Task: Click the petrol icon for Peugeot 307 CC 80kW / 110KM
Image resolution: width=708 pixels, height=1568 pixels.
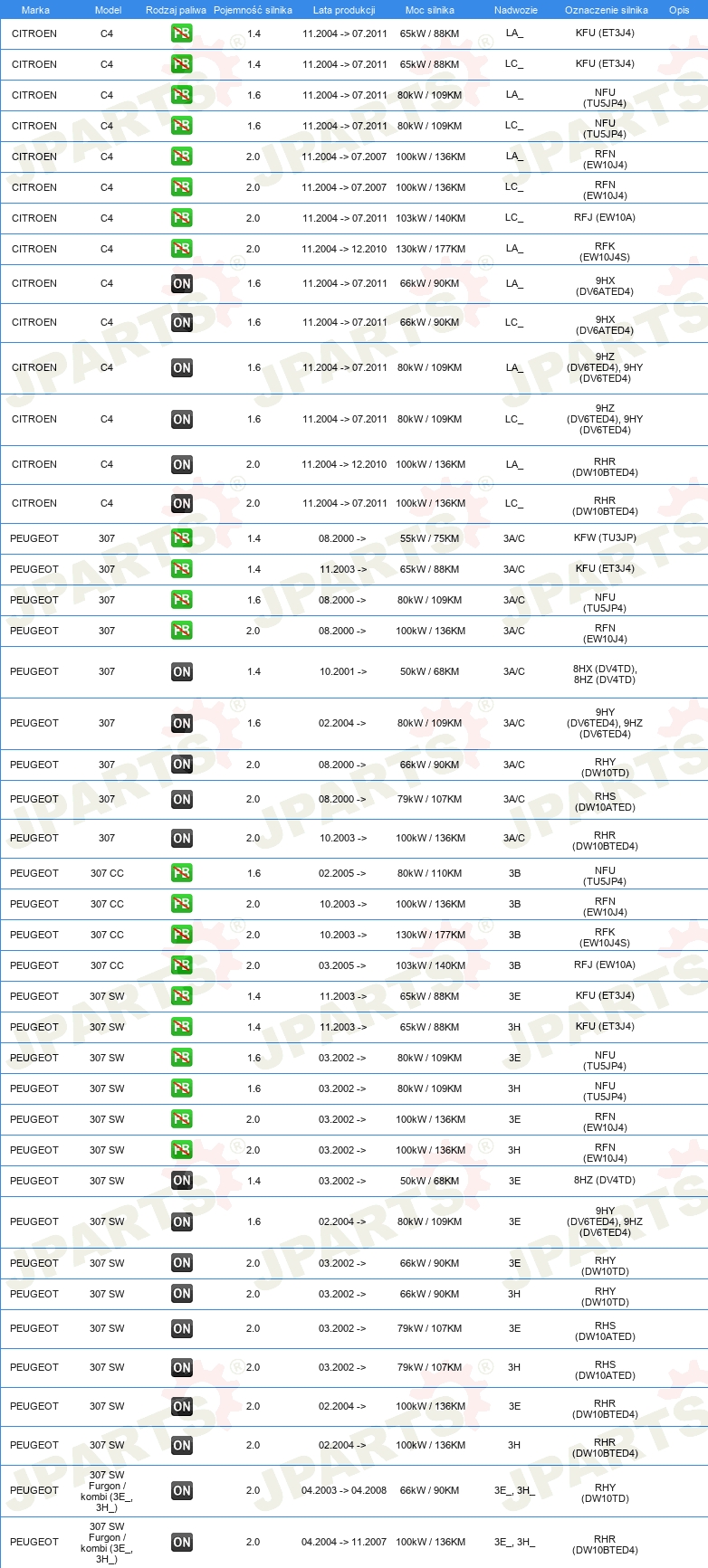Action: tap(182, 873)
